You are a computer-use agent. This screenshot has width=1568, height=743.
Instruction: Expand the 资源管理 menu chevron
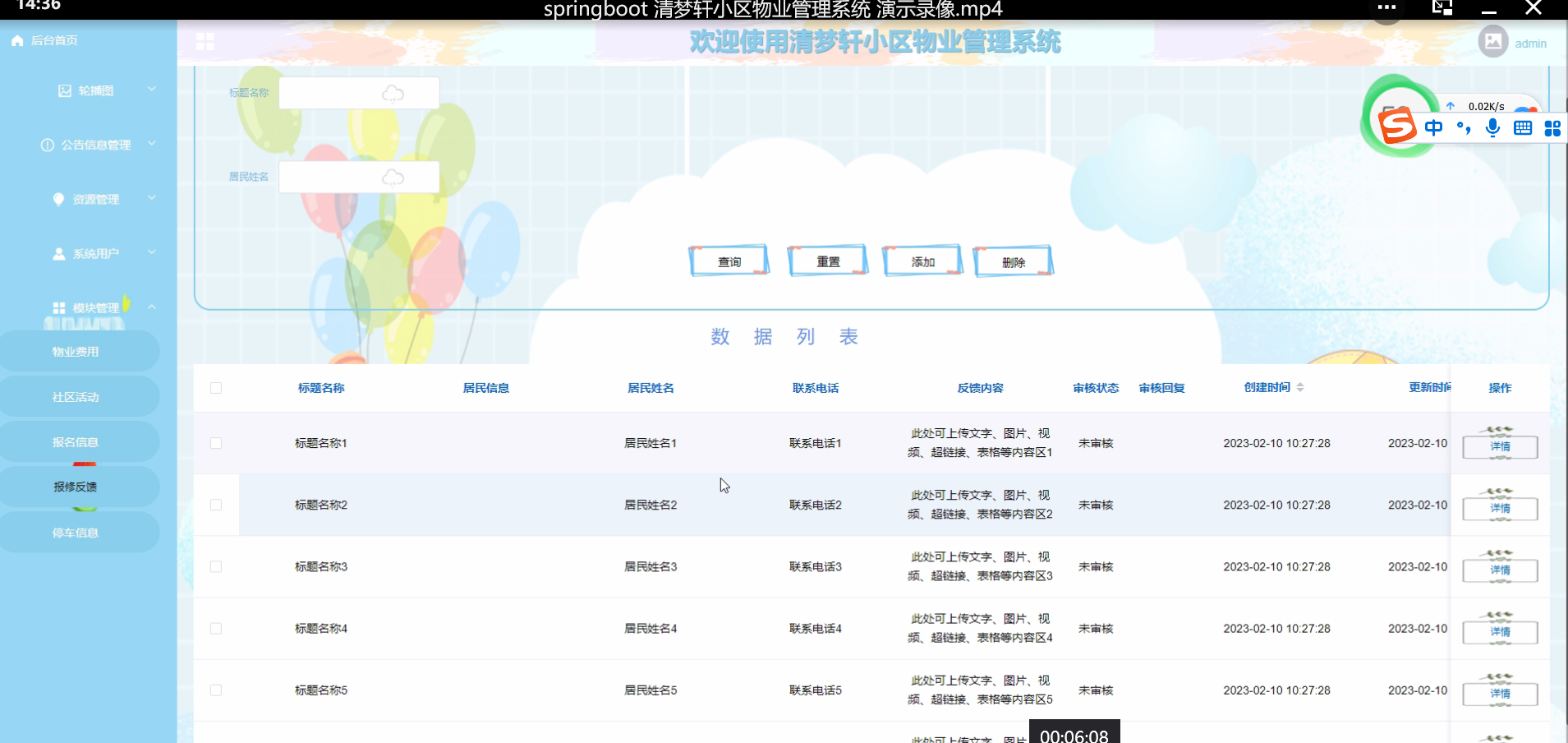(152, 197)
